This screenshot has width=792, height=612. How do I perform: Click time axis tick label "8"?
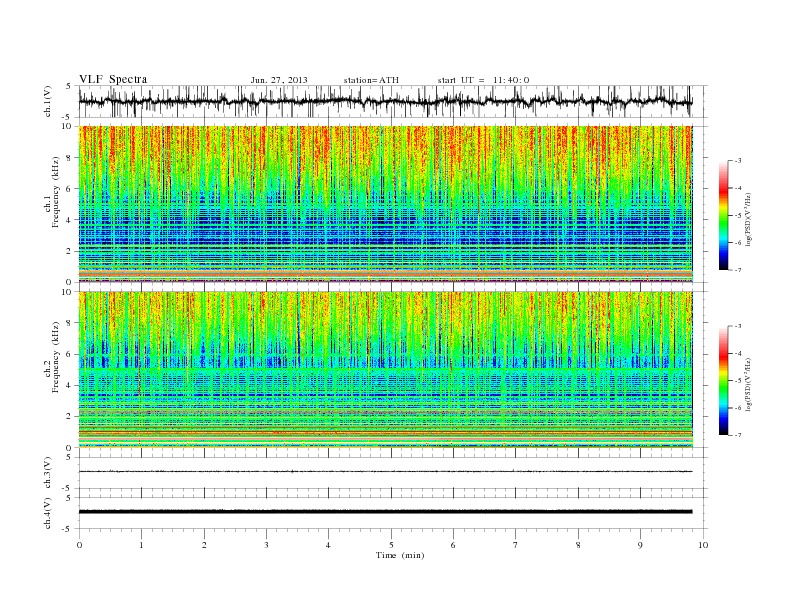[578, 545]
